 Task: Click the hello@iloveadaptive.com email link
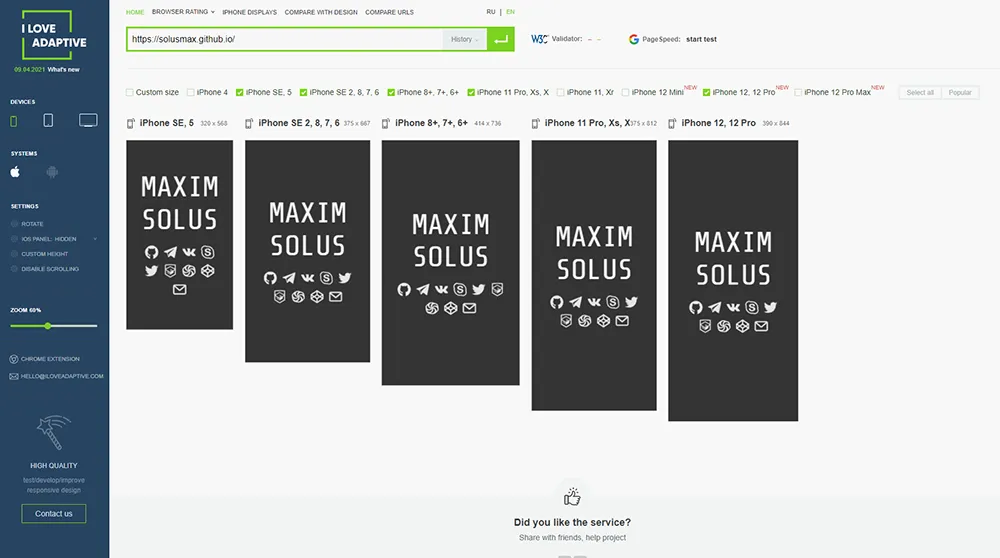(62, 376)
